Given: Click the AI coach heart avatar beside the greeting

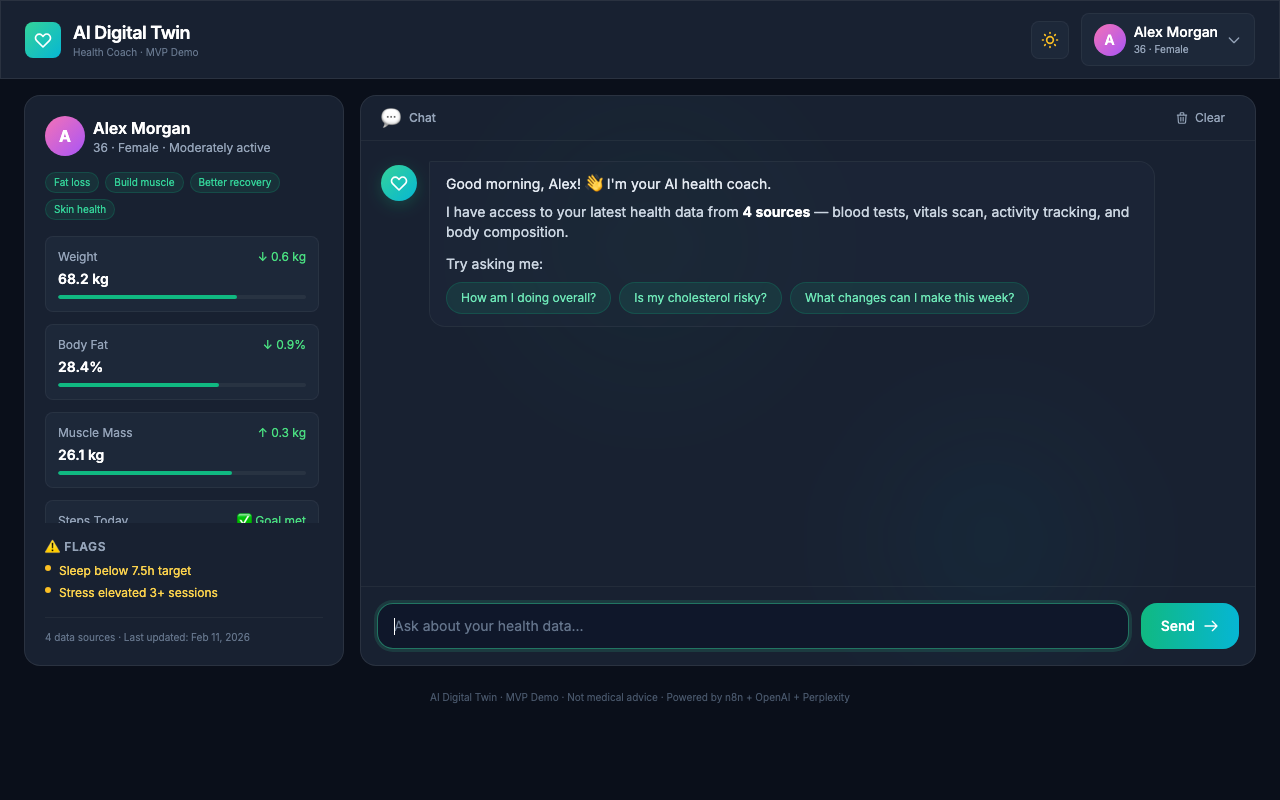Looking at the screenshot, I should click(x=399, y=183).
